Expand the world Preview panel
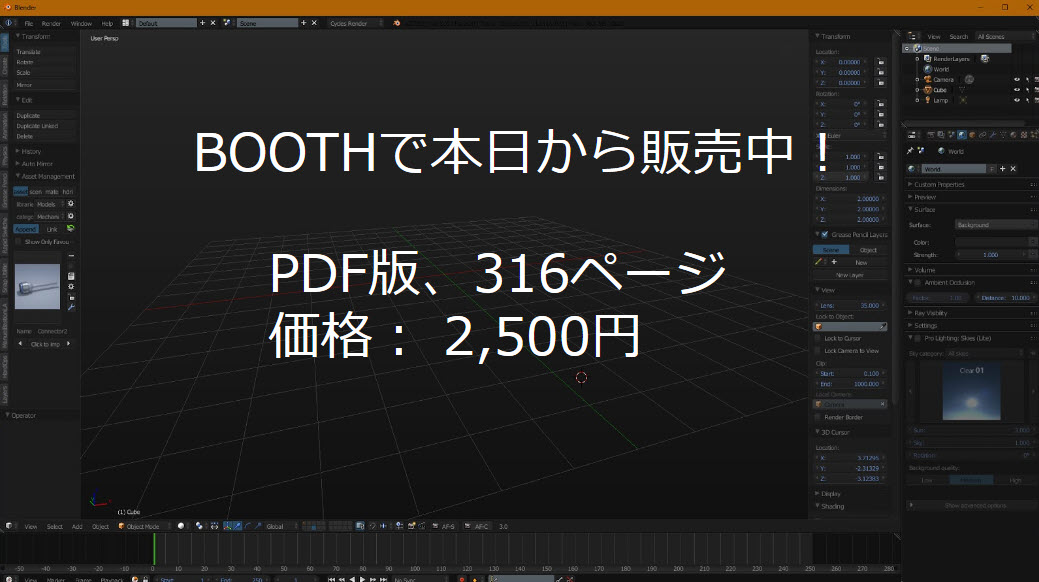The height and width of the screenshot is (582, 1039). [924, 197]
